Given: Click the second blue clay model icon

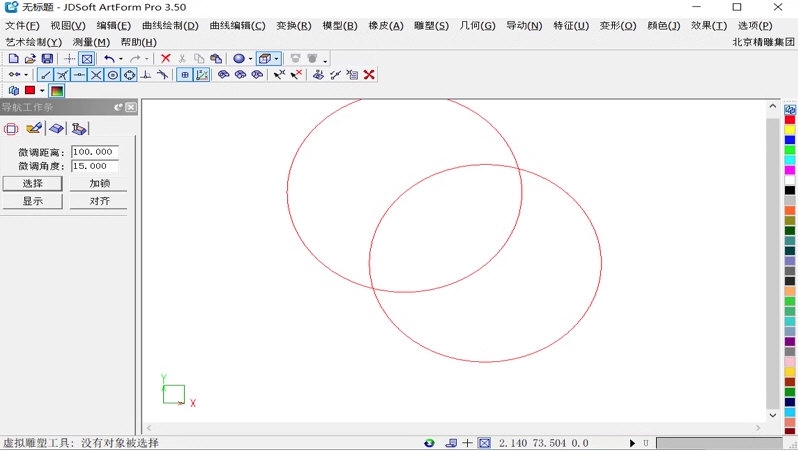Looking at the screenshot, I should click(240, 75).
